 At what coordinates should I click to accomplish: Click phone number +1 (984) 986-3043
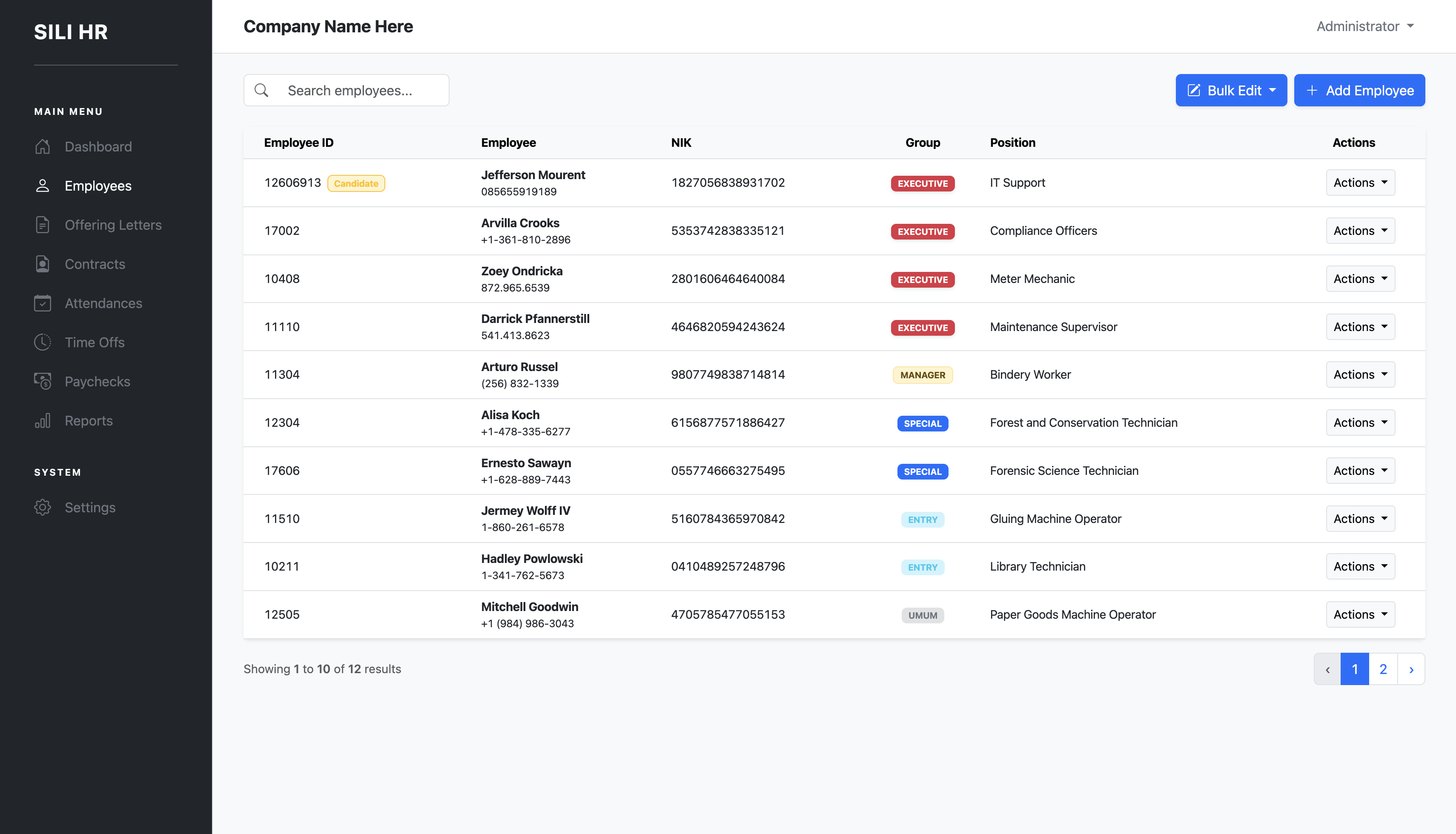(527, 623)
